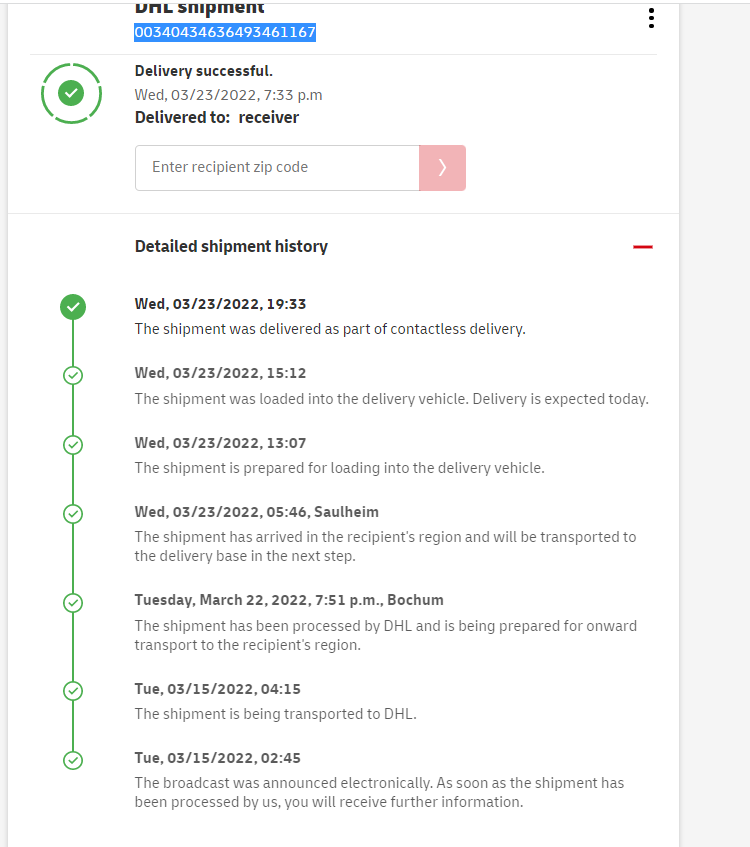Click the DHL shipment title
Viewport: 750px width, 847px height.
(x=200, y=9)
